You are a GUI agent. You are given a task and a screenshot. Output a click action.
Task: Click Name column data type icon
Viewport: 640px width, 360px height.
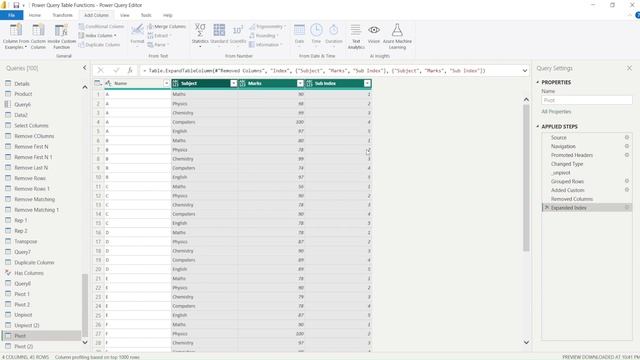click(x=109, y=83)
